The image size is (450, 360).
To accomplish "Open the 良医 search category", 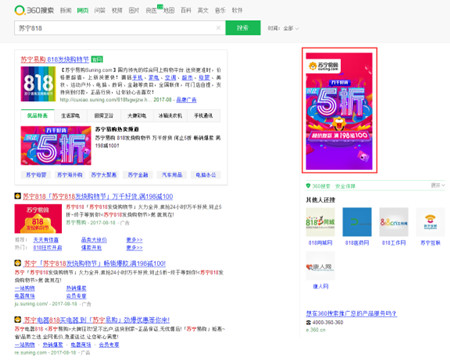I will pyautogui.click(x=151, y=10).
